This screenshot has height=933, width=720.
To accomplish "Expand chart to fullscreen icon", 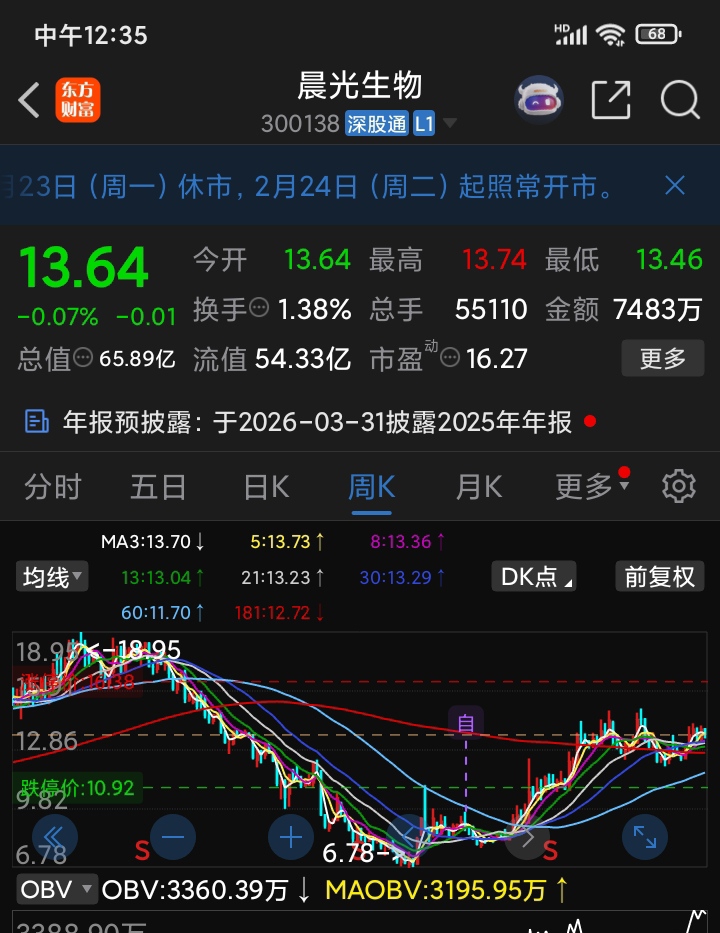I will coord(645,837).
